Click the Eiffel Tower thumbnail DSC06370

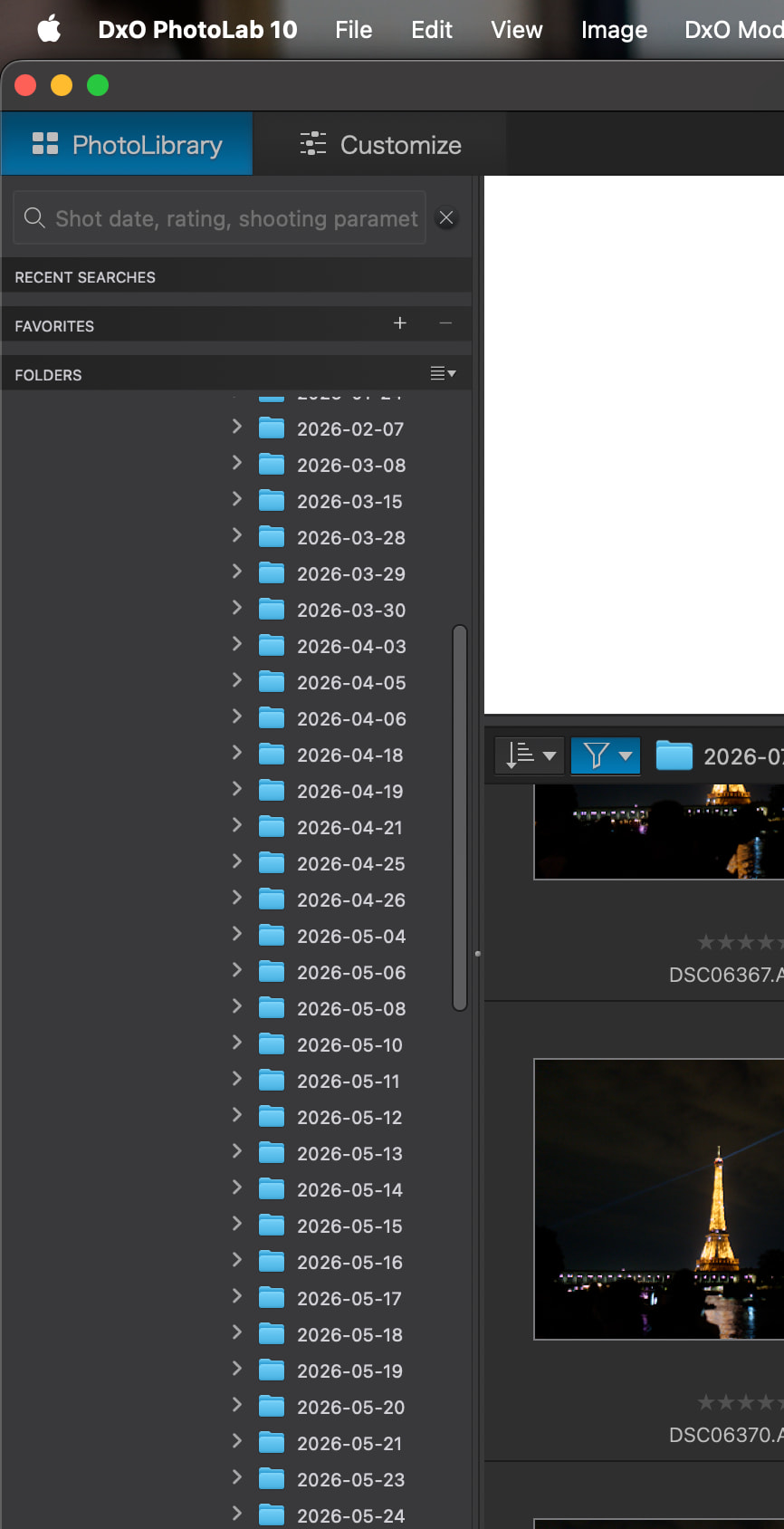[659, 1199]
